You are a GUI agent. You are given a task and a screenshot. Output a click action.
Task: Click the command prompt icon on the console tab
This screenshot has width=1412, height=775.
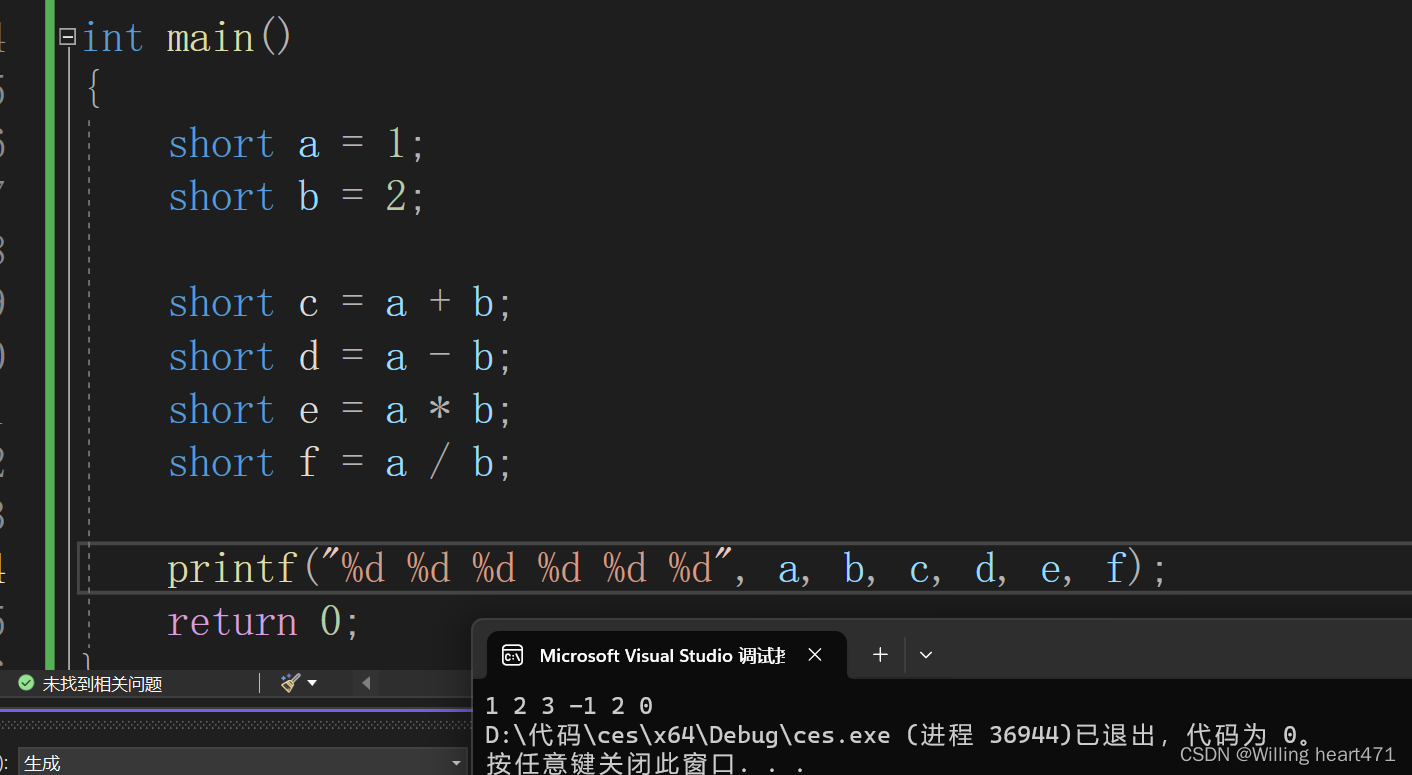pos(513,655)
